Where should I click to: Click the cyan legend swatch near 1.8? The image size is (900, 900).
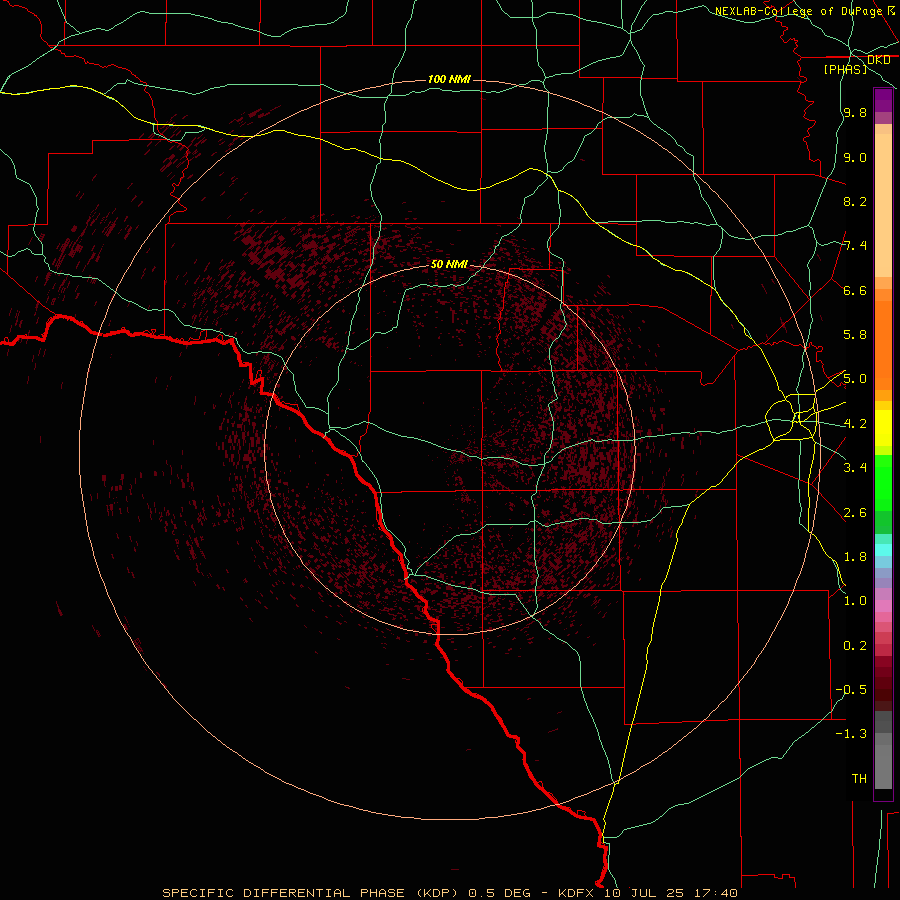tap(883, 550)
